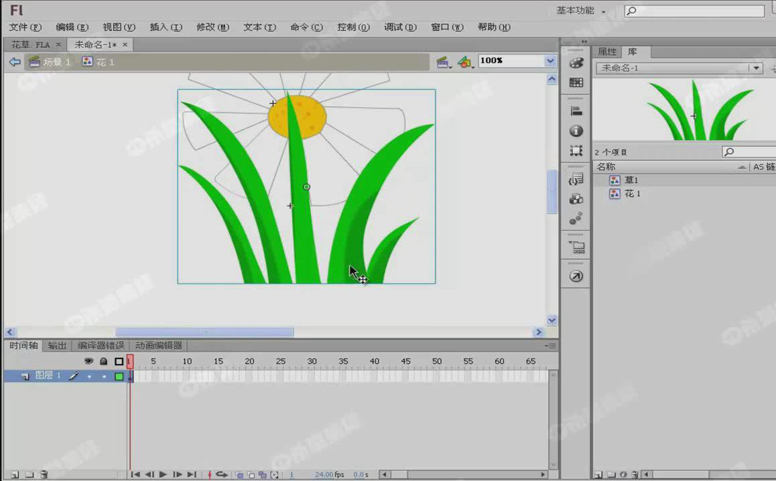Toggle lock all layers padlock icon

tap(103, 361)
